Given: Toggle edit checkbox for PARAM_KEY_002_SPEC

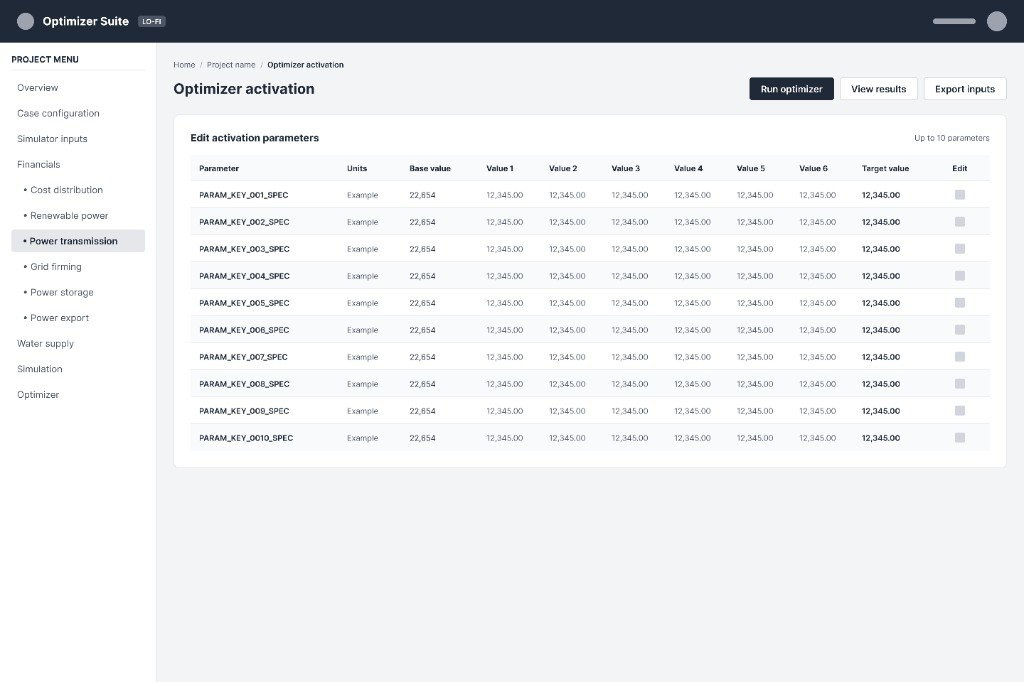Looking at the screenshot, I should 959,221.
